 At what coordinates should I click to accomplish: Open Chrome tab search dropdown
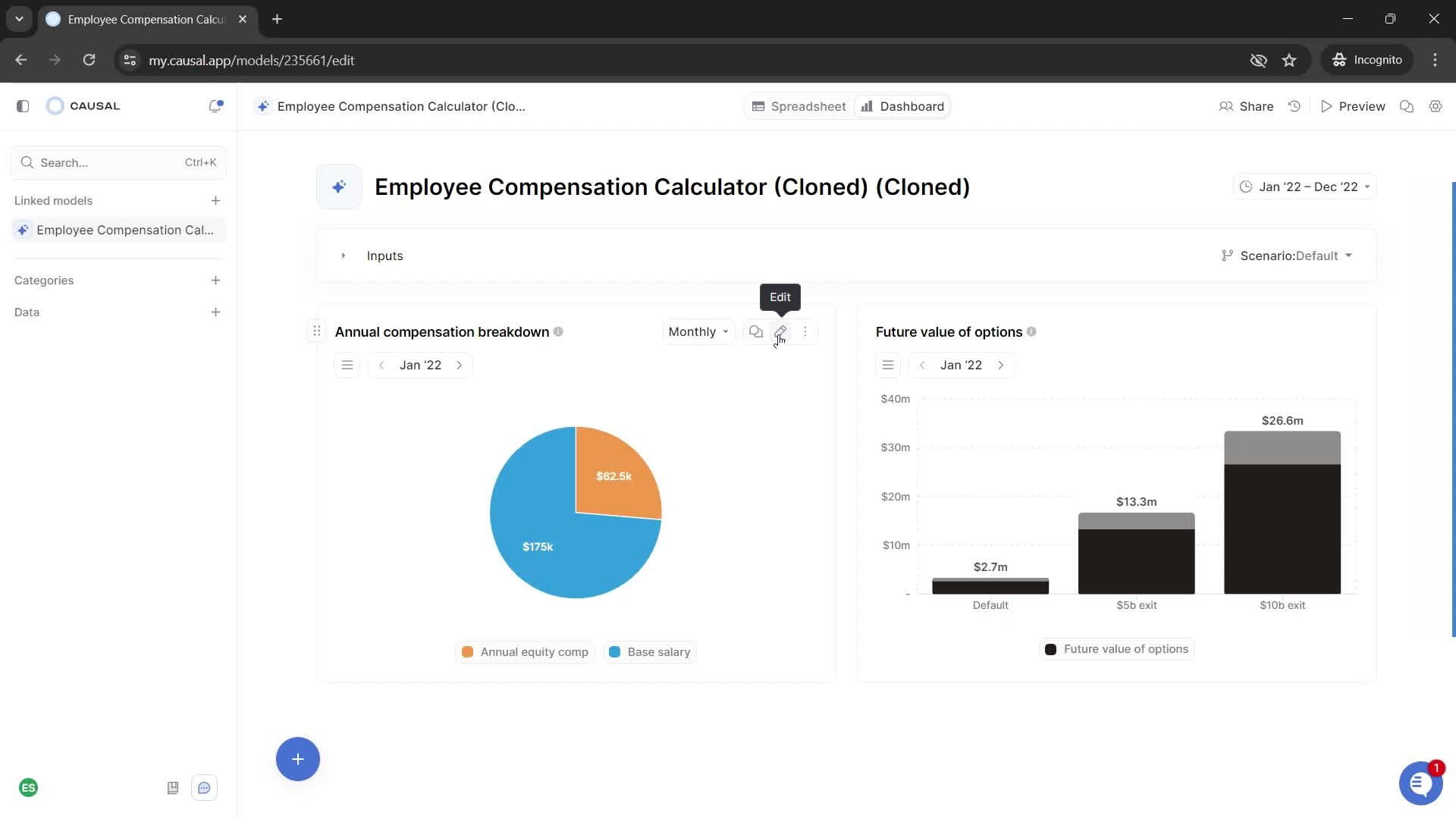19,19
